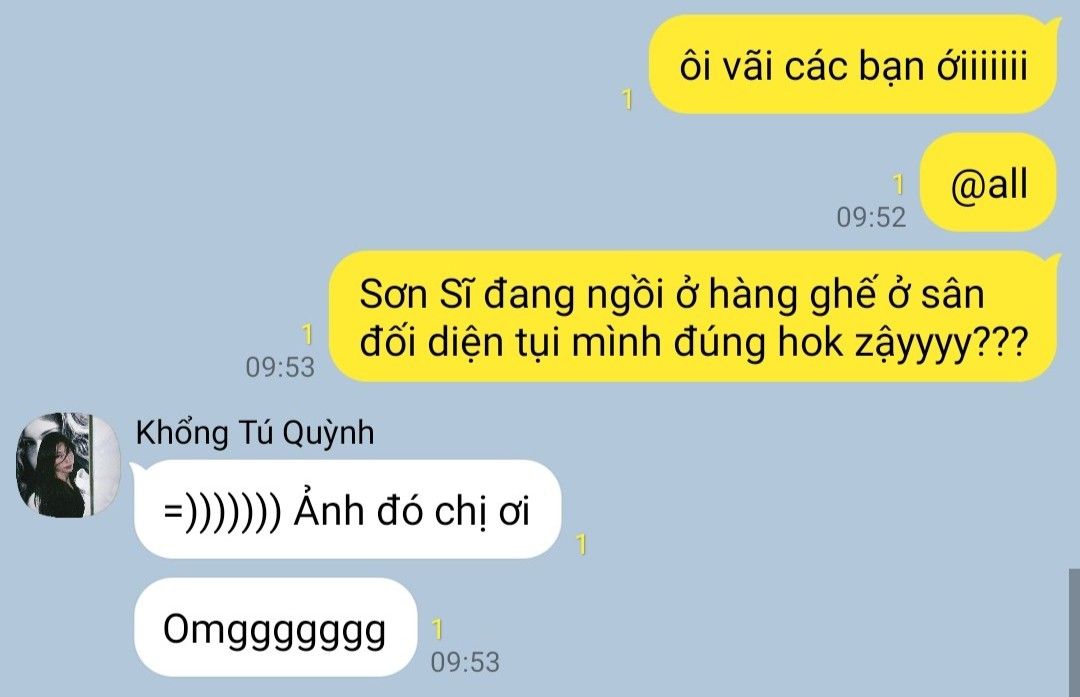1080x697 pixels.
Task: Tap unread count above left 09:53 time
Action: [307, 335]
